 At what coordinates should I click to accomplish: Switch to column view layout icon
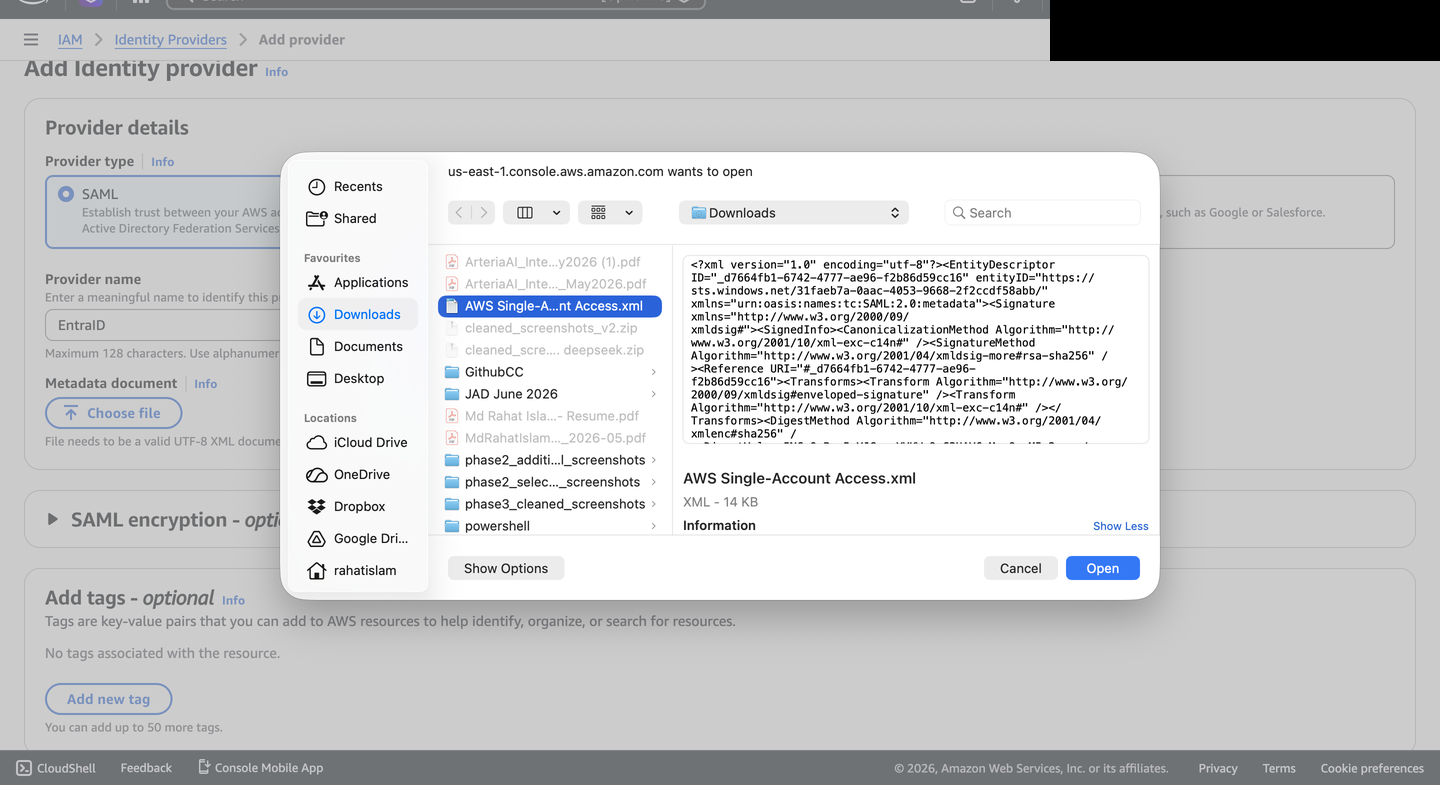[x=525, y=213]
